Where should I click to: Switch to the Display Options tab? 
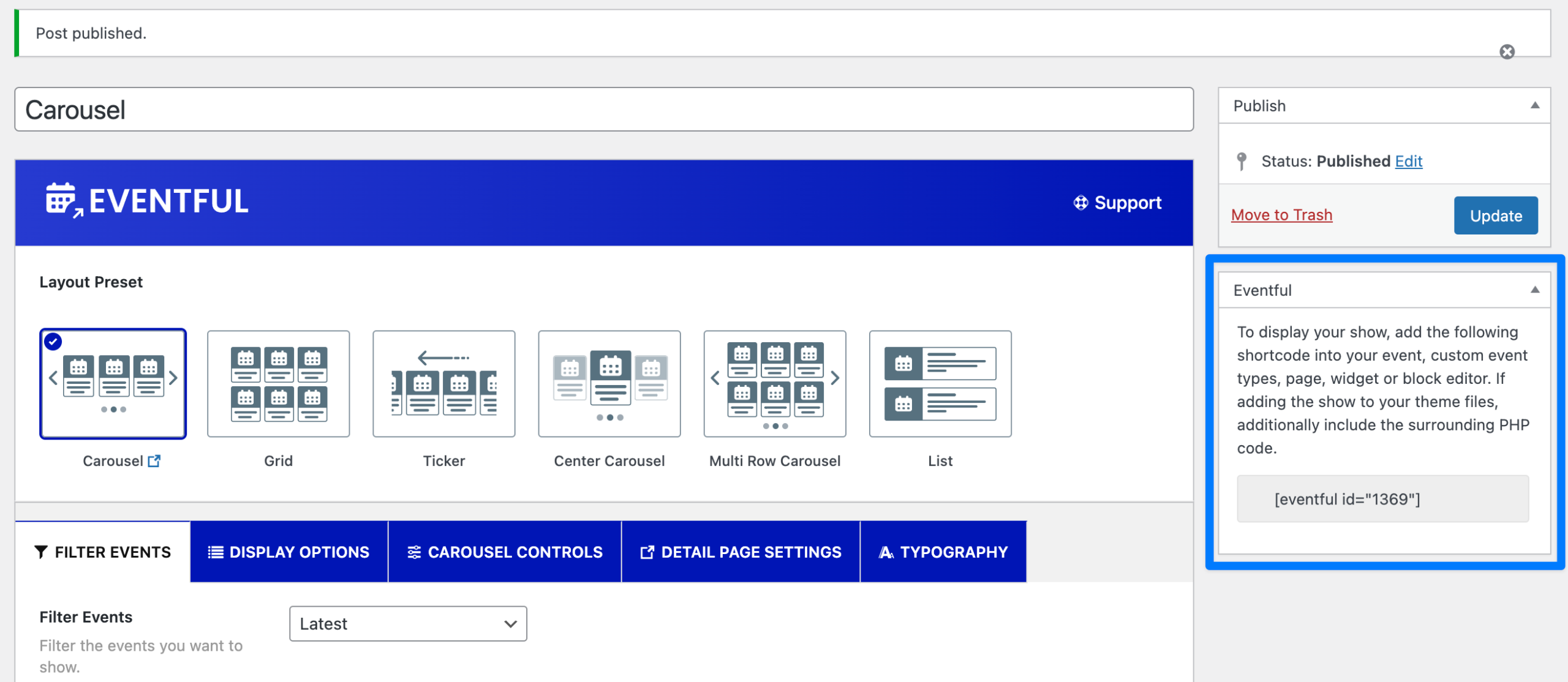[289, 552]
